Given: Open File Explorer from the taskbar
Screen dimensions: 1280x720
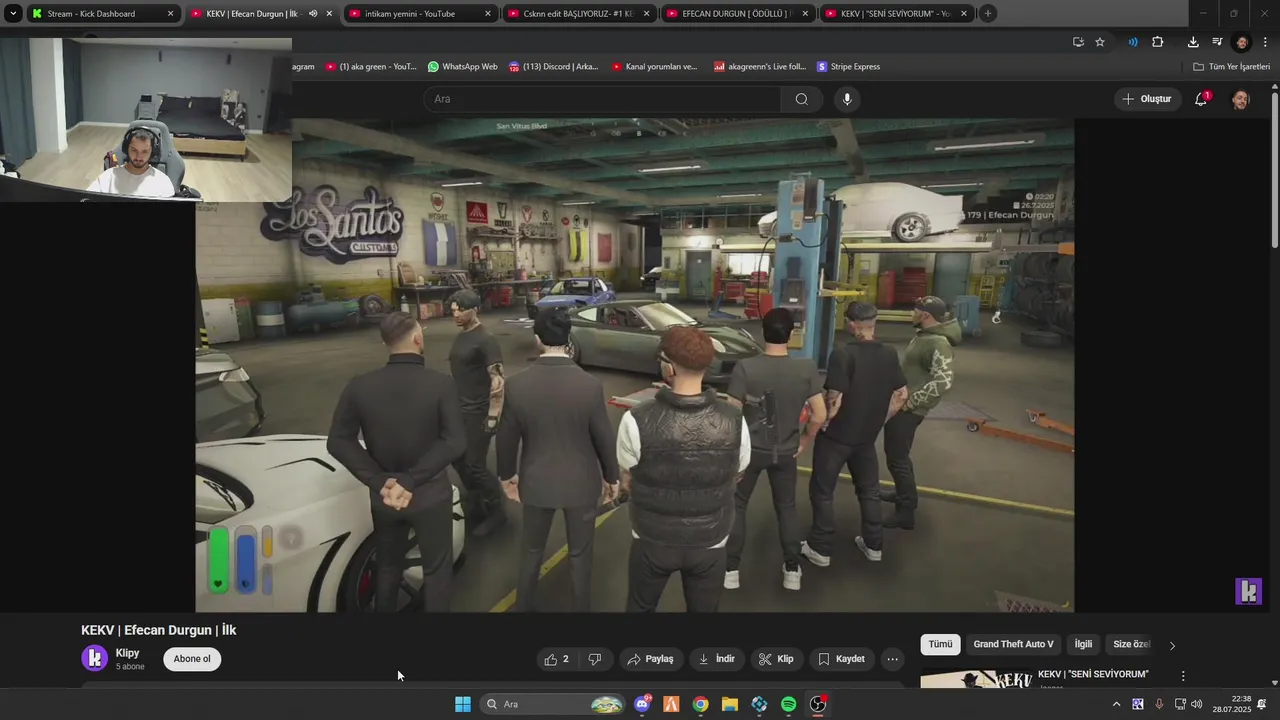Looking at the screenshot, I should [x=730, y=704].
